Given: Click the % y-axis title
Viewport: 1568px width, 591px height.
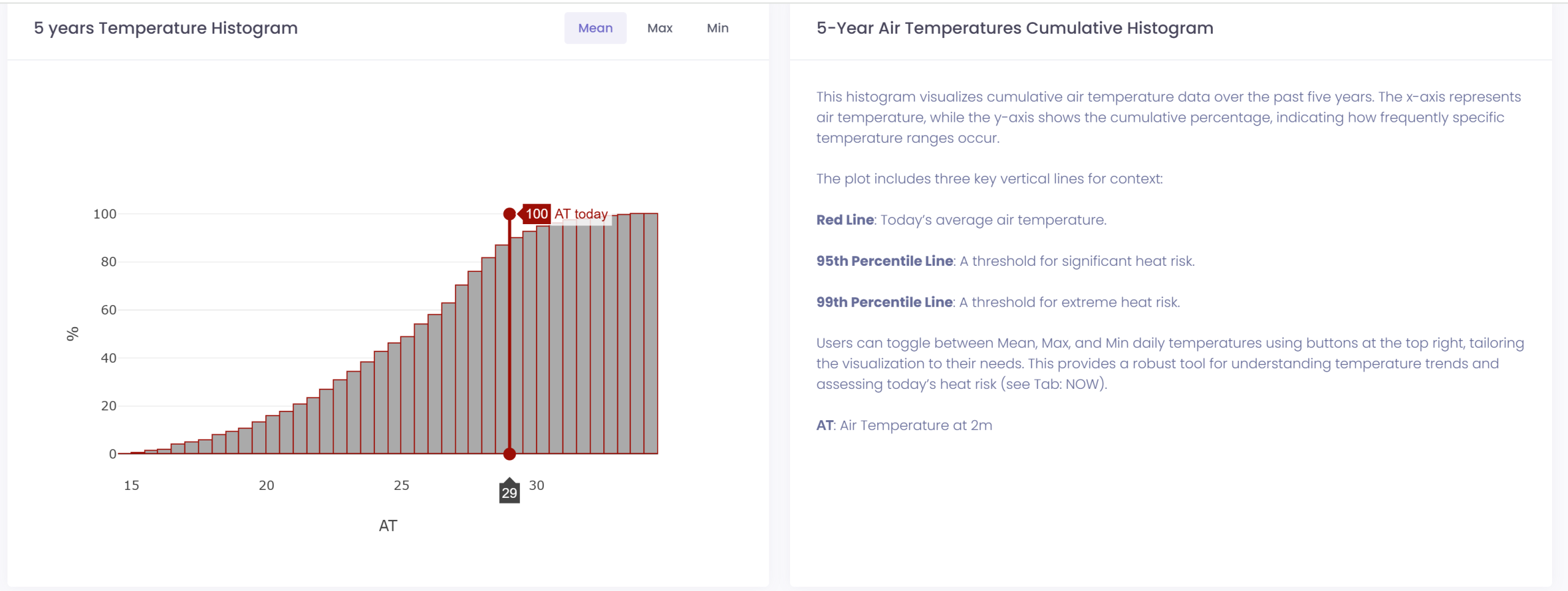Looking at the screenshot, I should pyautogui.click(x=72, y=334).
